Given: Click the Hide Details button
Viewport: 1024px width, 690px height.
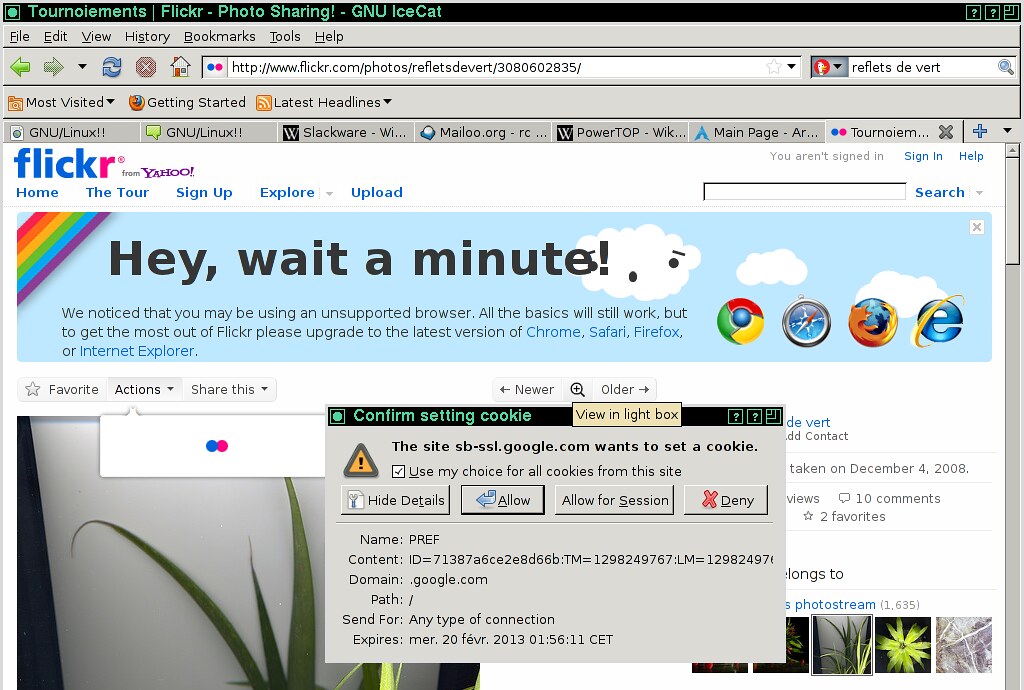Looking at the screenshot, I should click(395, 500).
